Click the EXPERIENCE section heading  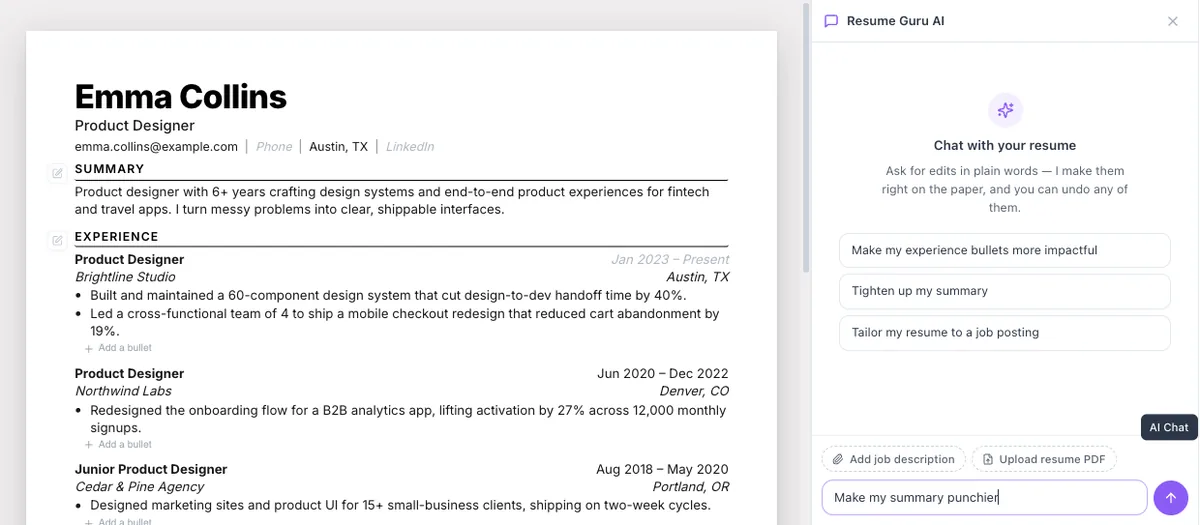[117, 237]
